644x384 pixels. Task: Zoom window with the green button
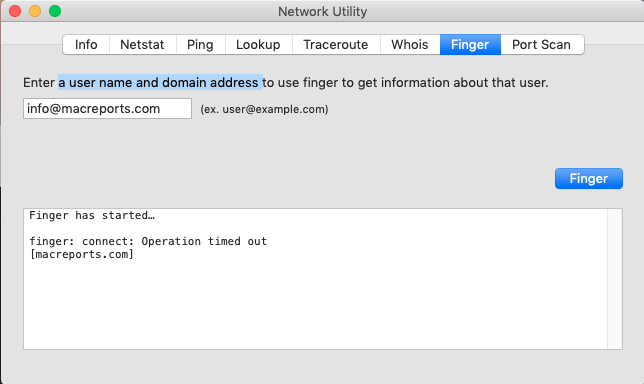coord(55,11)
